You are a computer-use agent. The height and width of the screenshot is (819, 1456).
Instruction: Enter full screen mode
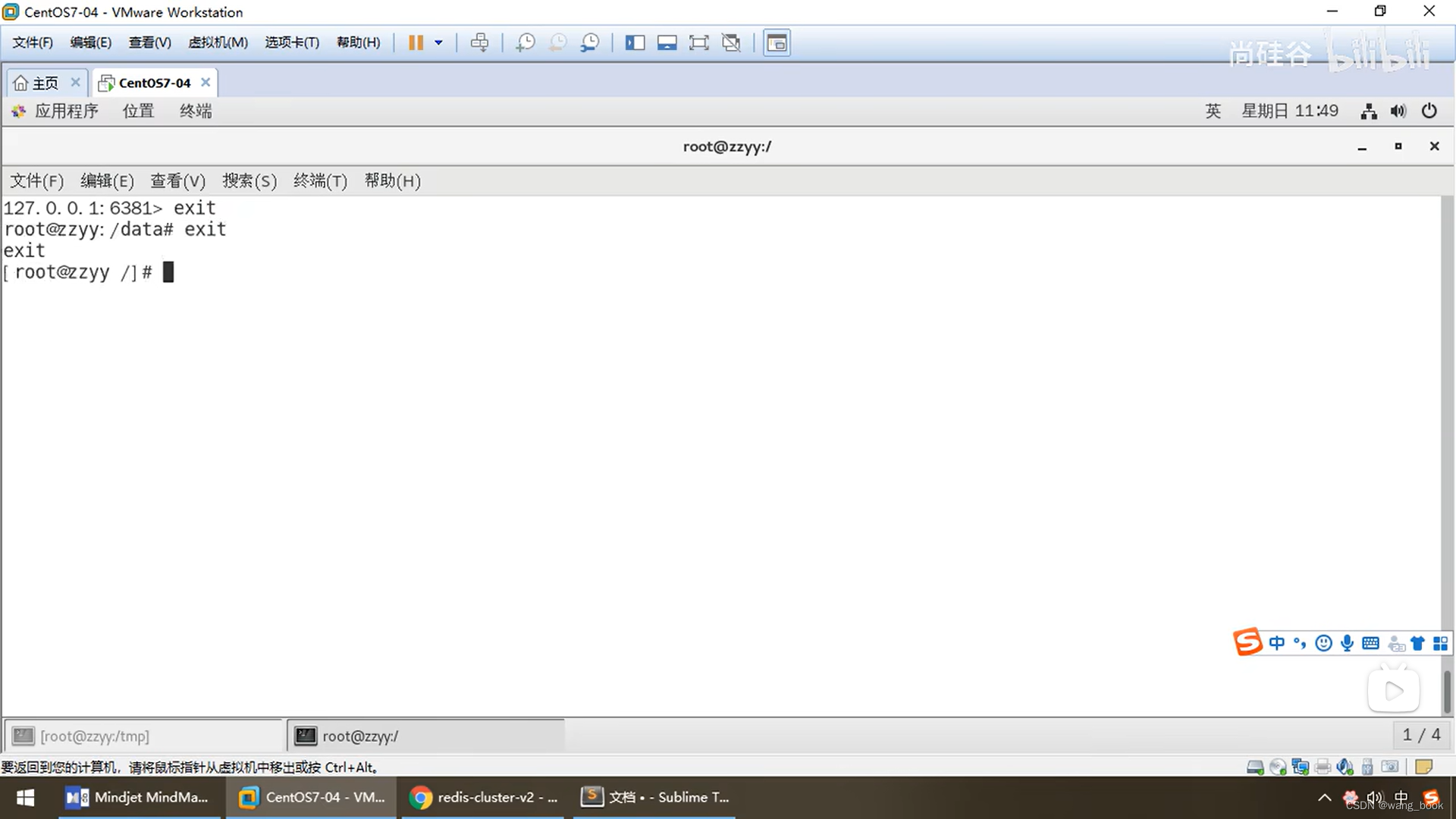tap(698, 42)
